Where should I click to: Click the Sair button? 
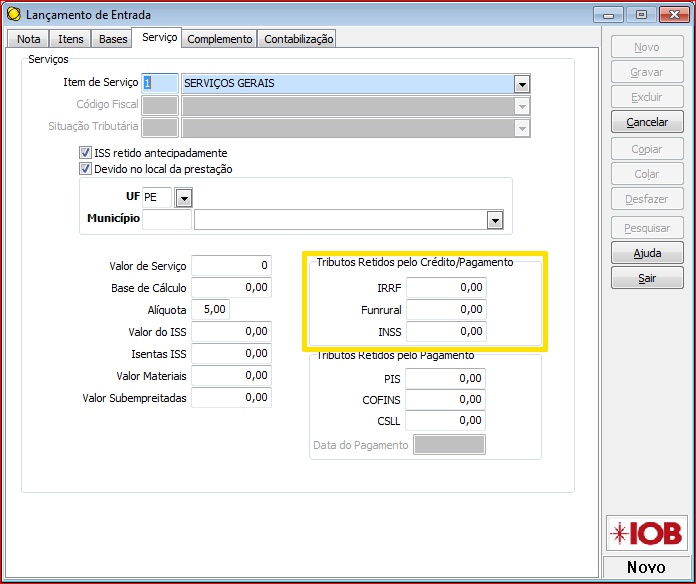point(647,278)
